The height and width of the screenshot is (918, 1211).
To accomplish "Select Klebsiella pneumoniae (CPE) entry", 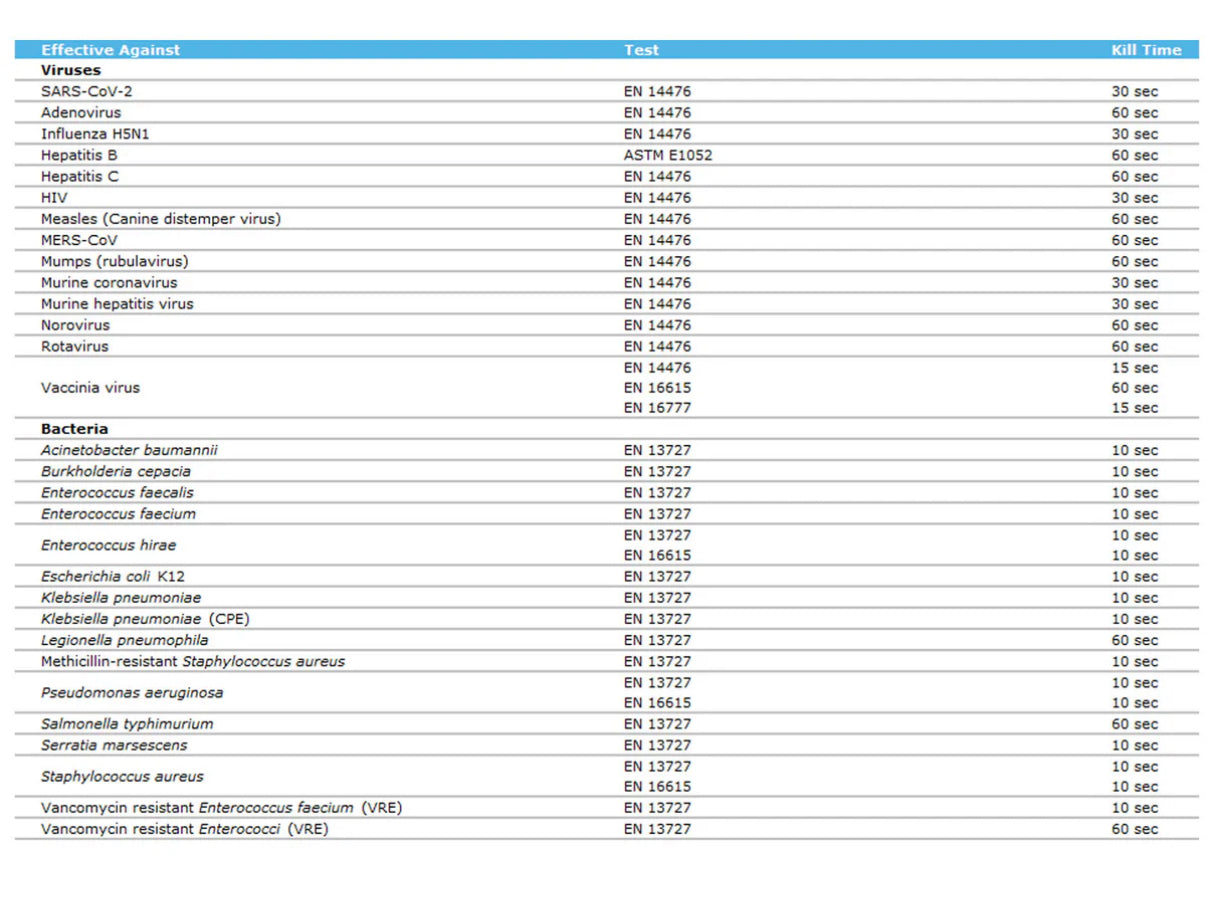I will click(145, 619).
